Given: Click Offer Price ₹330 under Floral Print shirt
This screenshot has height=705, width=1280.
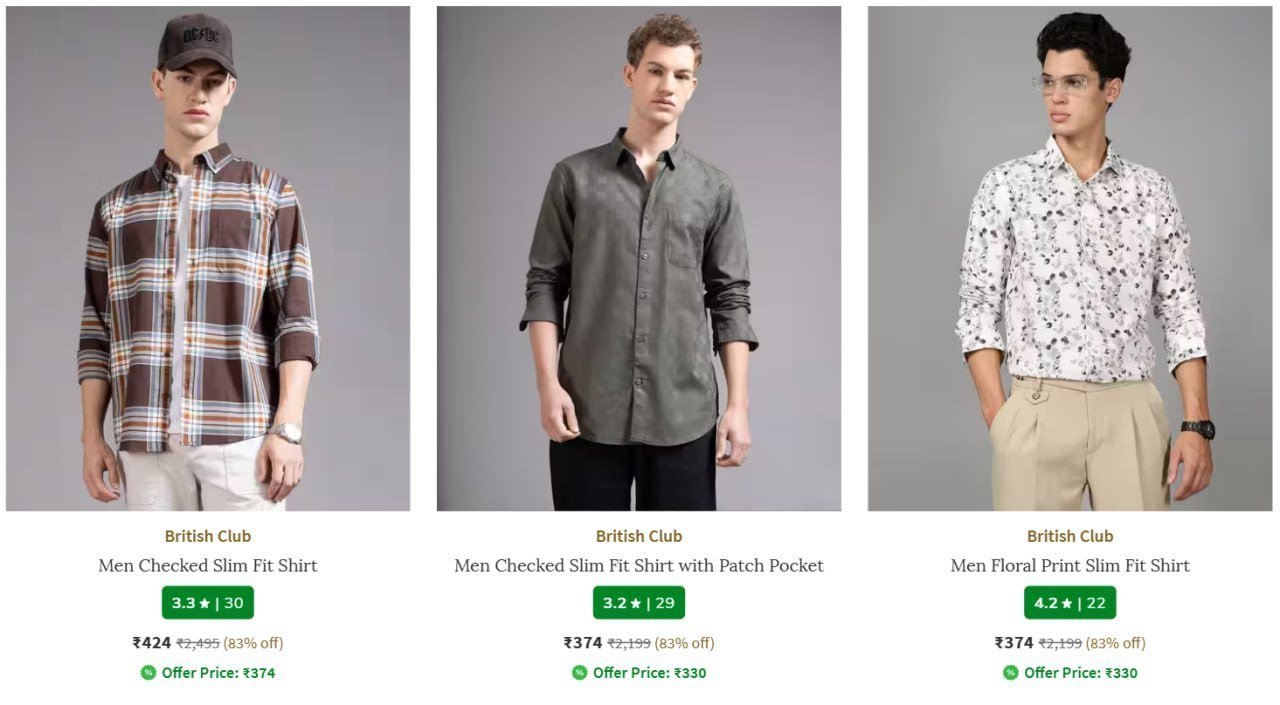Looking at the screenshot, I should 1080,673.
